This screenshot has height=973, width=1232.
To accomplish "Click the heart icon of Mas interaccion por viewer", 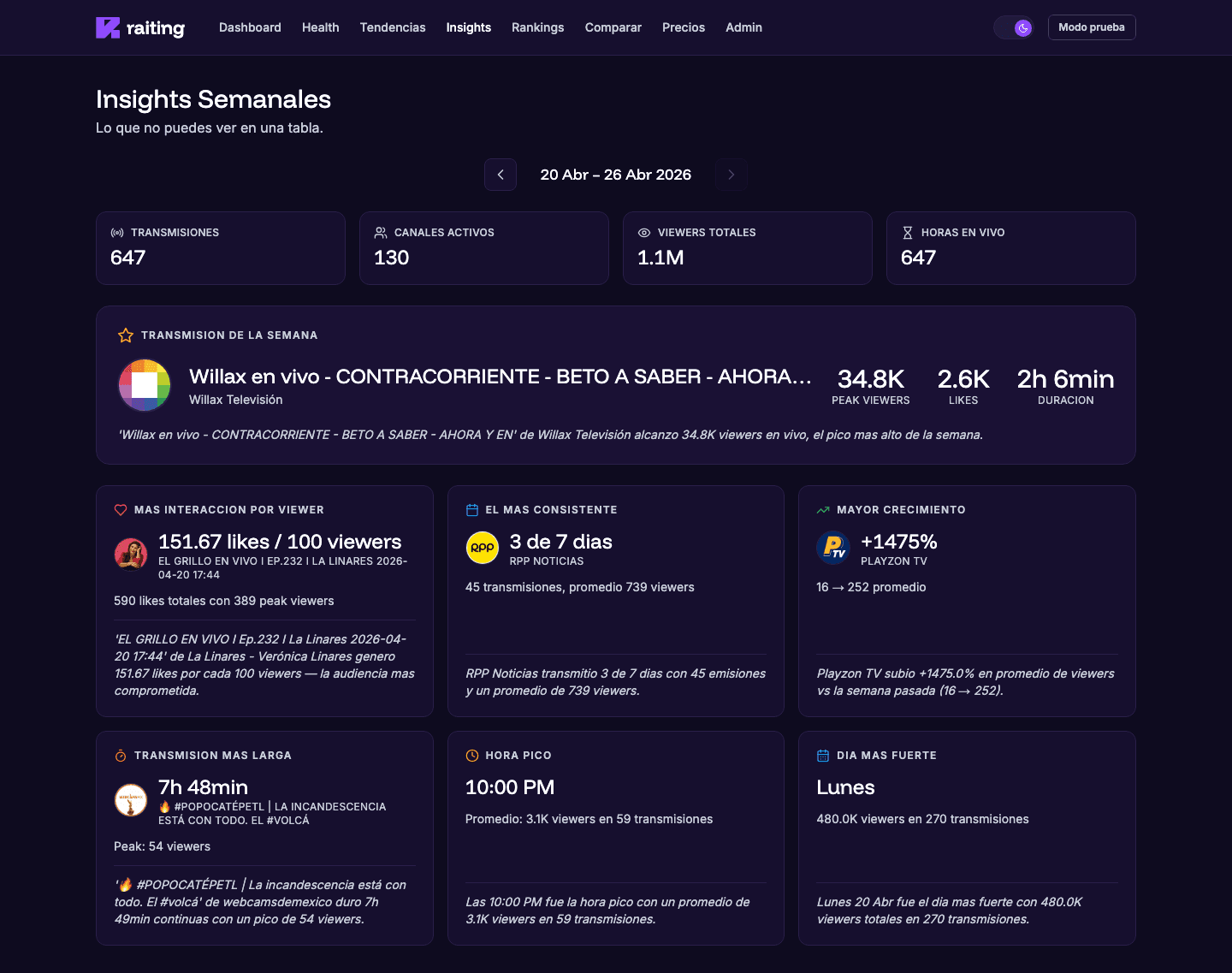I will (121, 510).
